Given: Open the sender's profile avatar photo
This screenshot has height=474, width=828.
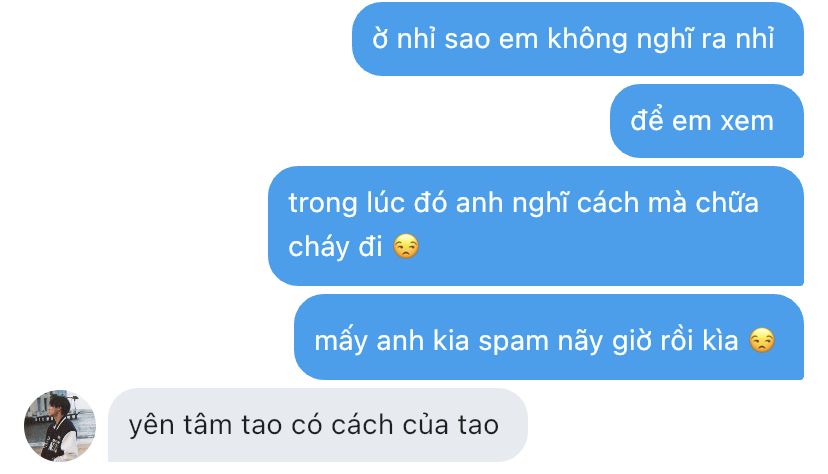Looking at the screenshot, I should click(x=60, y=425).
